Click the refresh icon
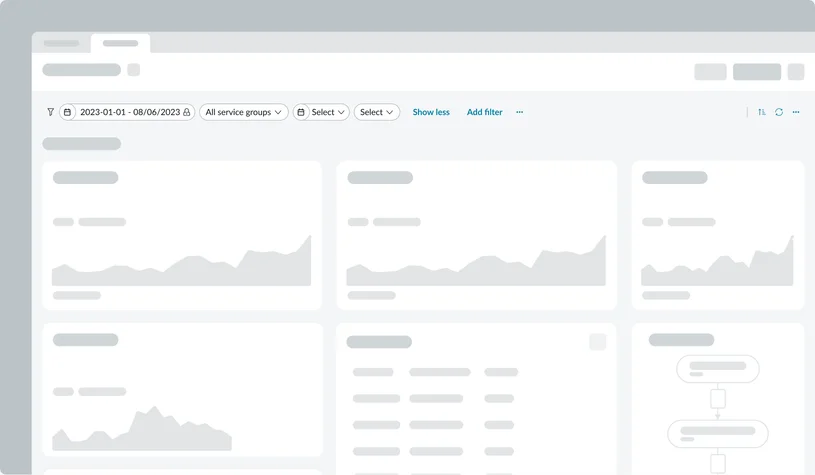Viewport: 815px width, 475px height. point(779,112)
